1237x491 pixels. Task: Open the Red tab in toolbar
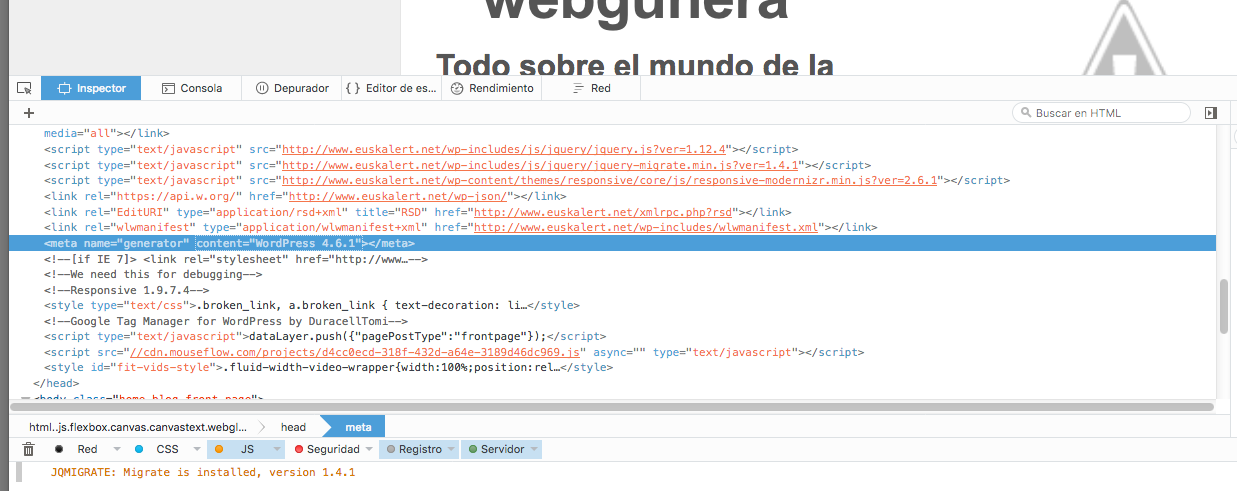(x=591, y=88)
